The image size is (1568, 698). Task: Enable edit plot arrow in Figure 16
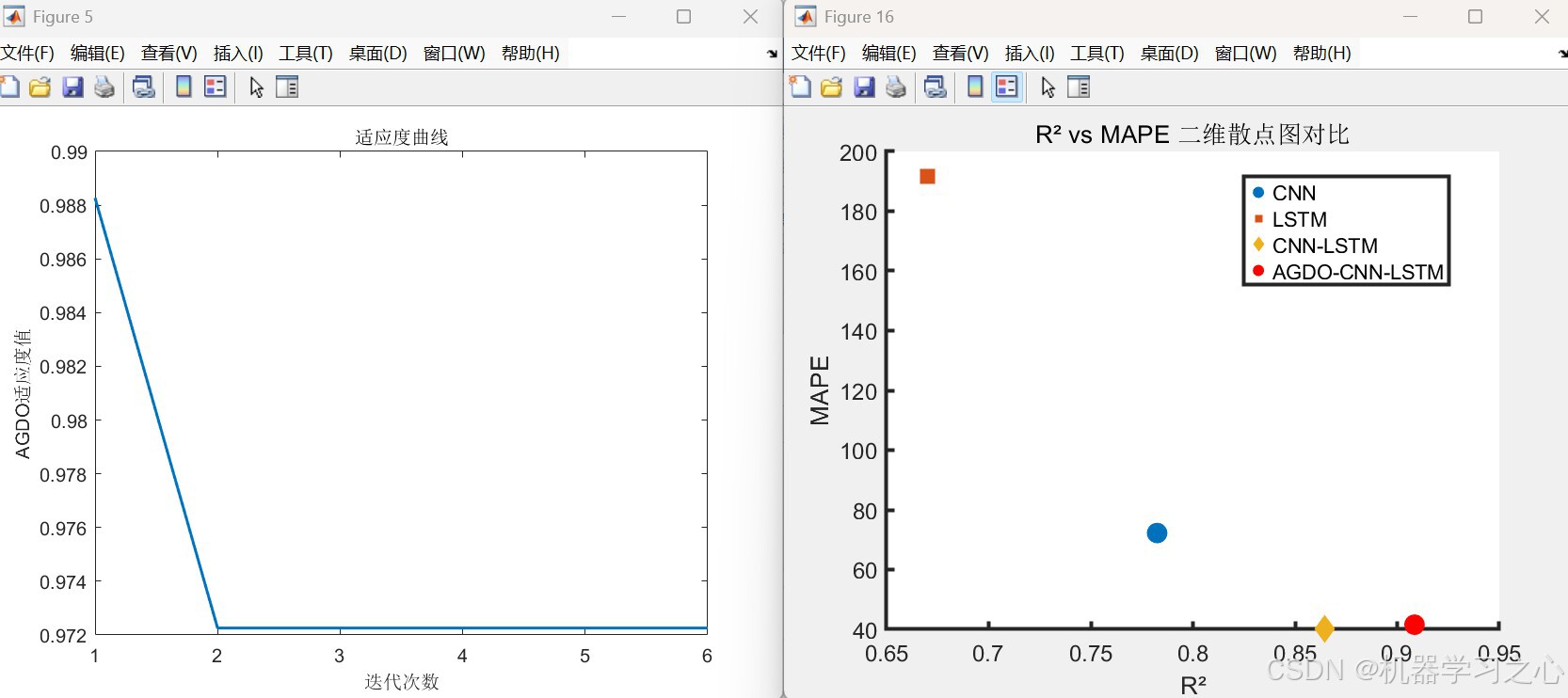click(1048, 87)
